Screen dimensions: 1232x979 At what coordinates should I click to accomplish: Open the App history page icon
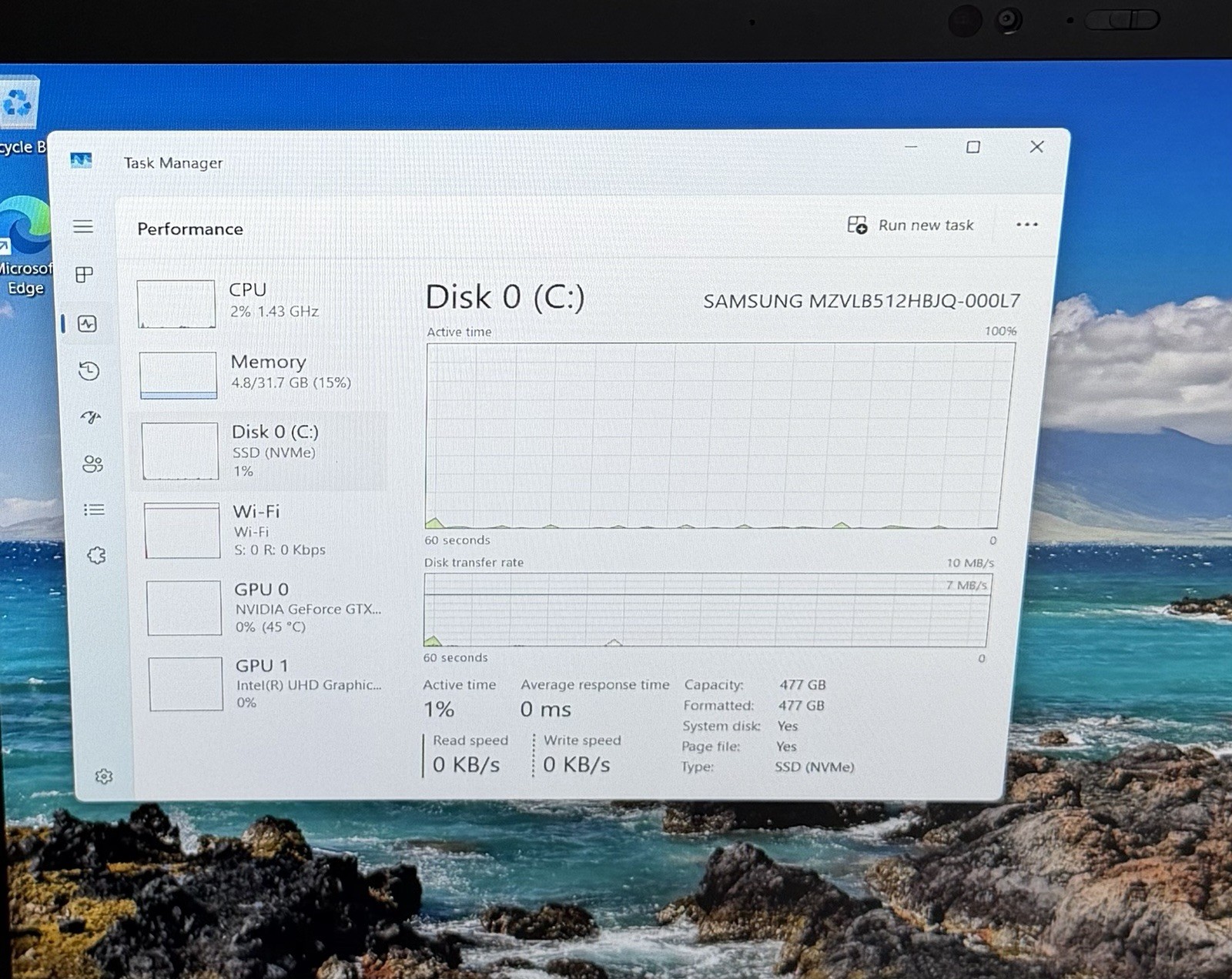89,371
